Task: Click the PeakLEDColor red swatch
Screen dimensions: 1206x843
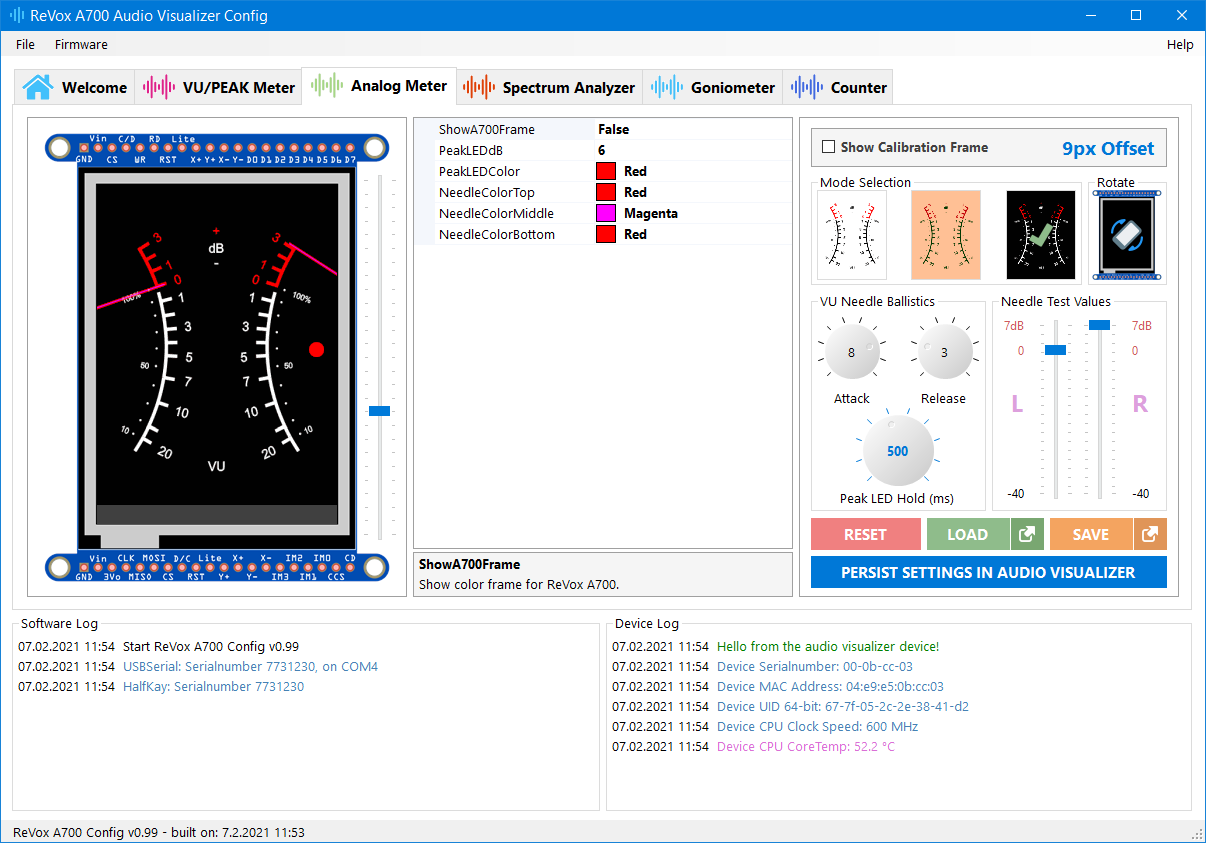Action: point(605,171)
